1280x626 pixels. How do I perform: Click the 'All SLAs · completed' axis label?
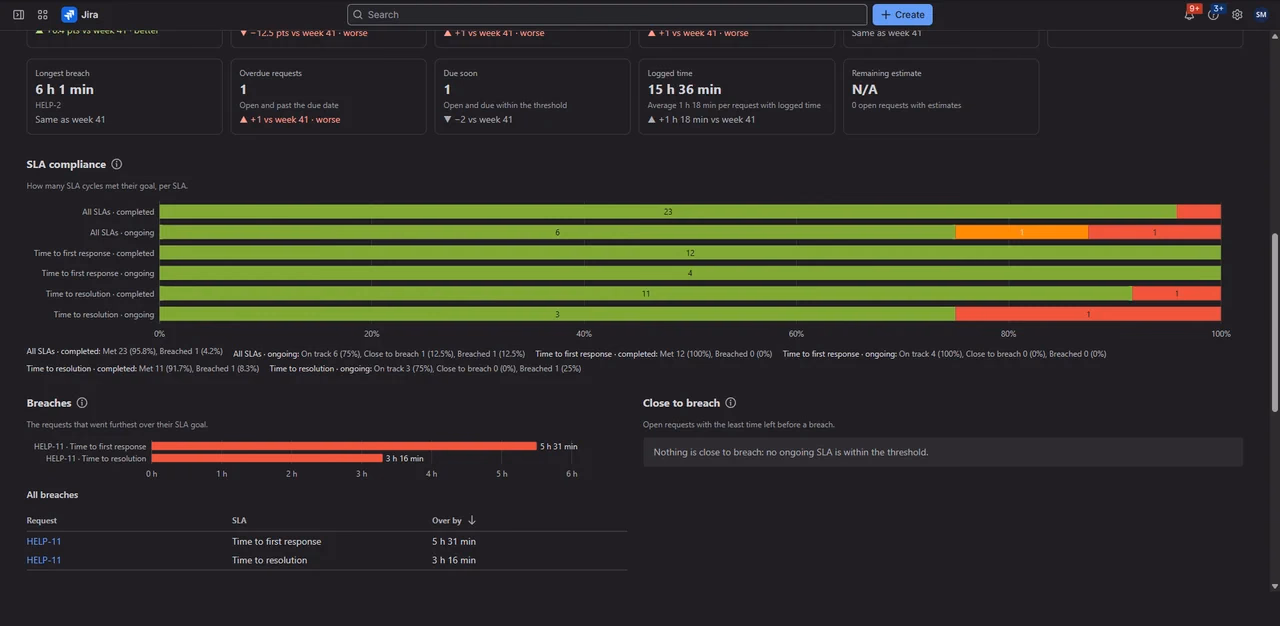coord(118,212)
